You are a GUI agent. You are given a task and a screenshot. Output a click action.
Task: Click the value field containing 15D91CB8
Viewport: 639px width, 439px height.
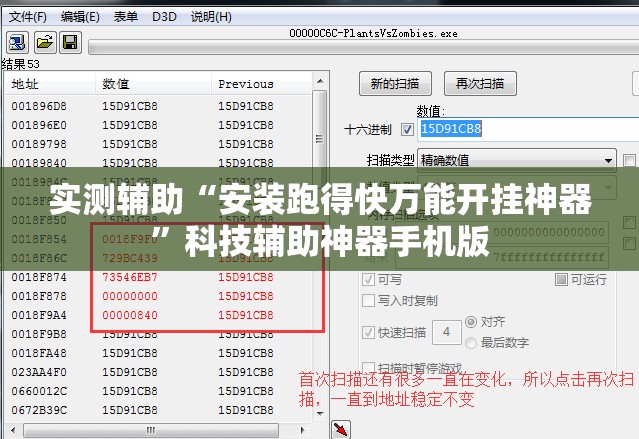click(528, 129)
